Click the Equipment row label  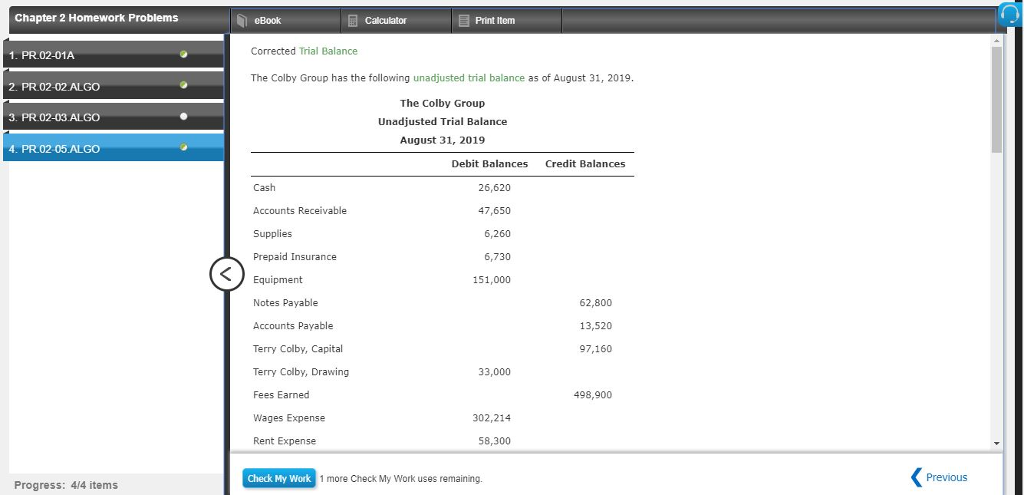[x=278, y=280]
